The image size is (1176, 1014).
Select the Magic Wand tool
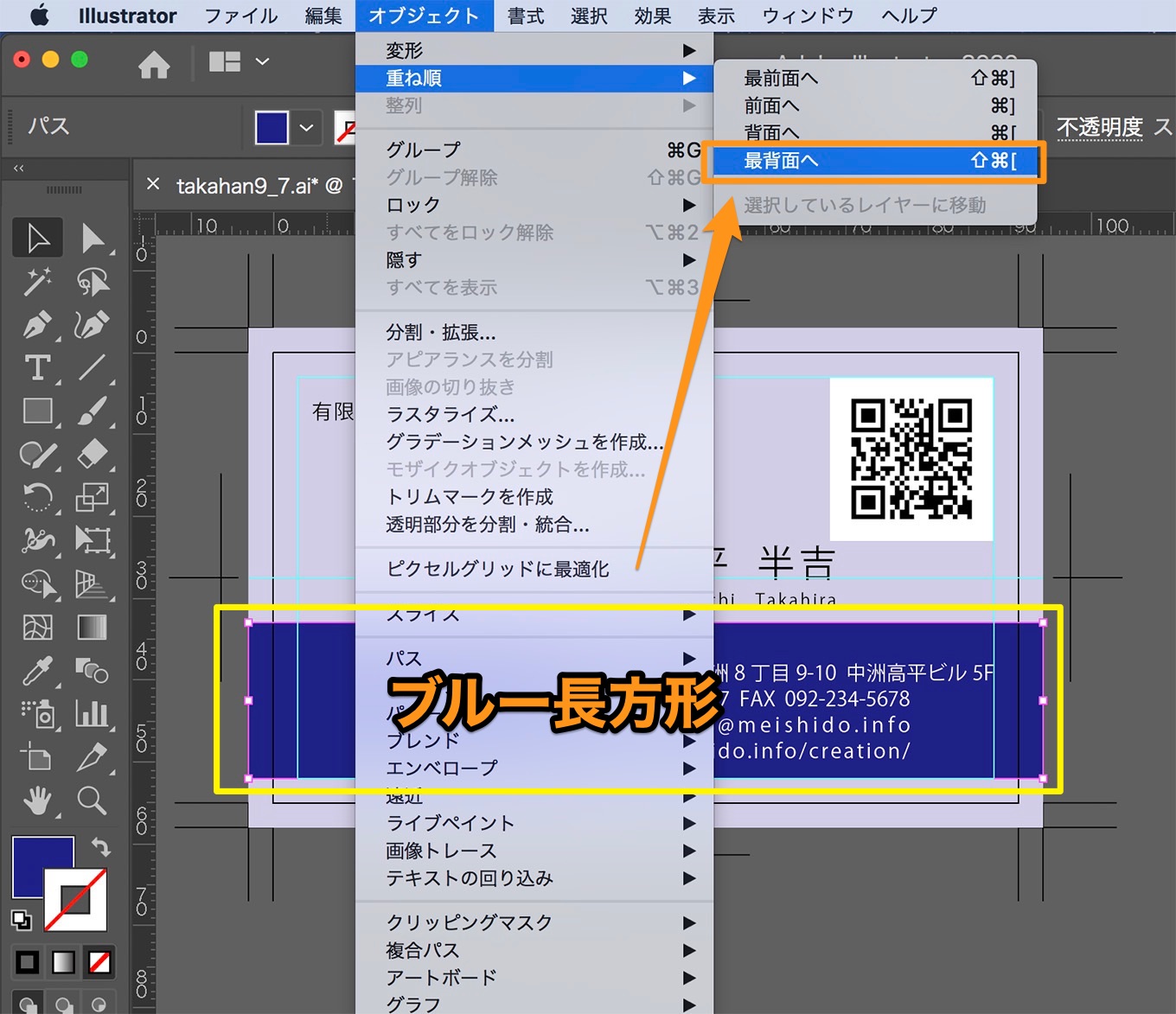pos(37,281)
